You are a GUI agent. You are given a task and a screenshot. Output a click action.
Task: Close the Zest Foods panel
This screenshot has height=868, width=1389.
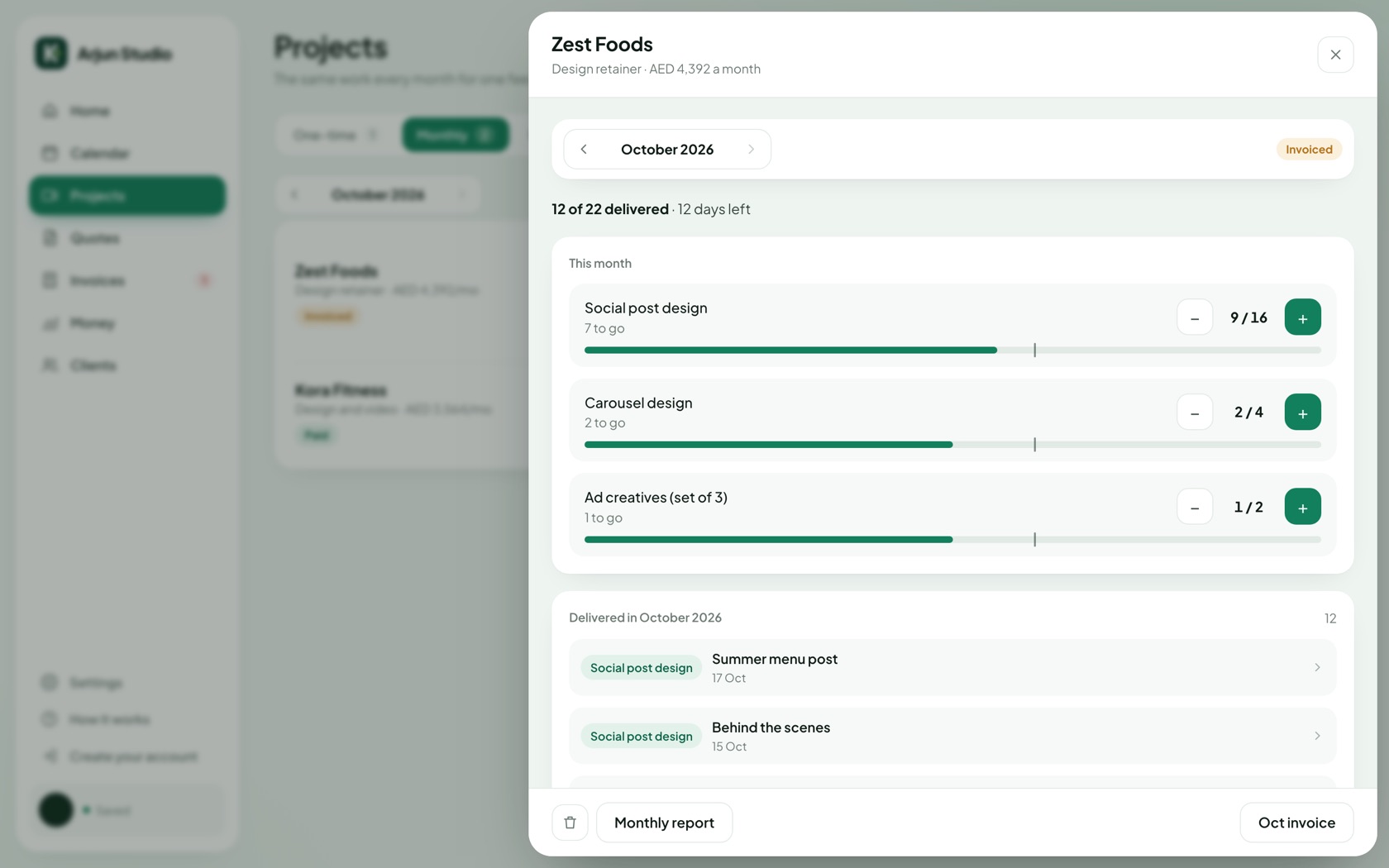(x=1335, y=55)
